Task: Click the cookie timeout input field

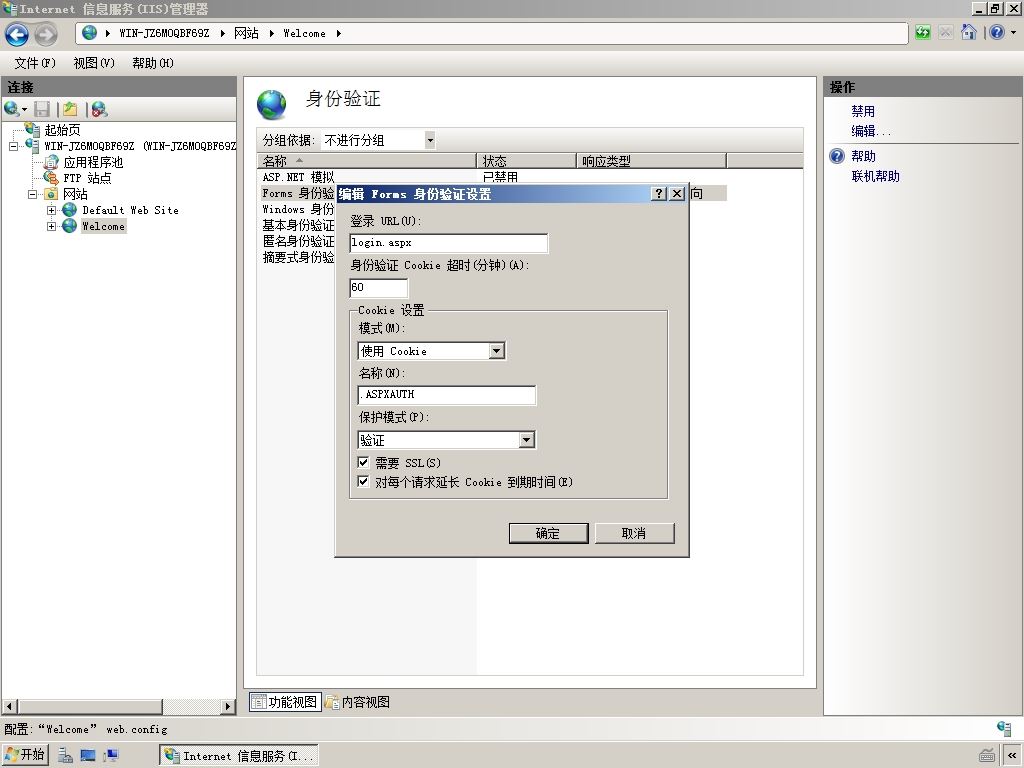Action: coord(379,287)
